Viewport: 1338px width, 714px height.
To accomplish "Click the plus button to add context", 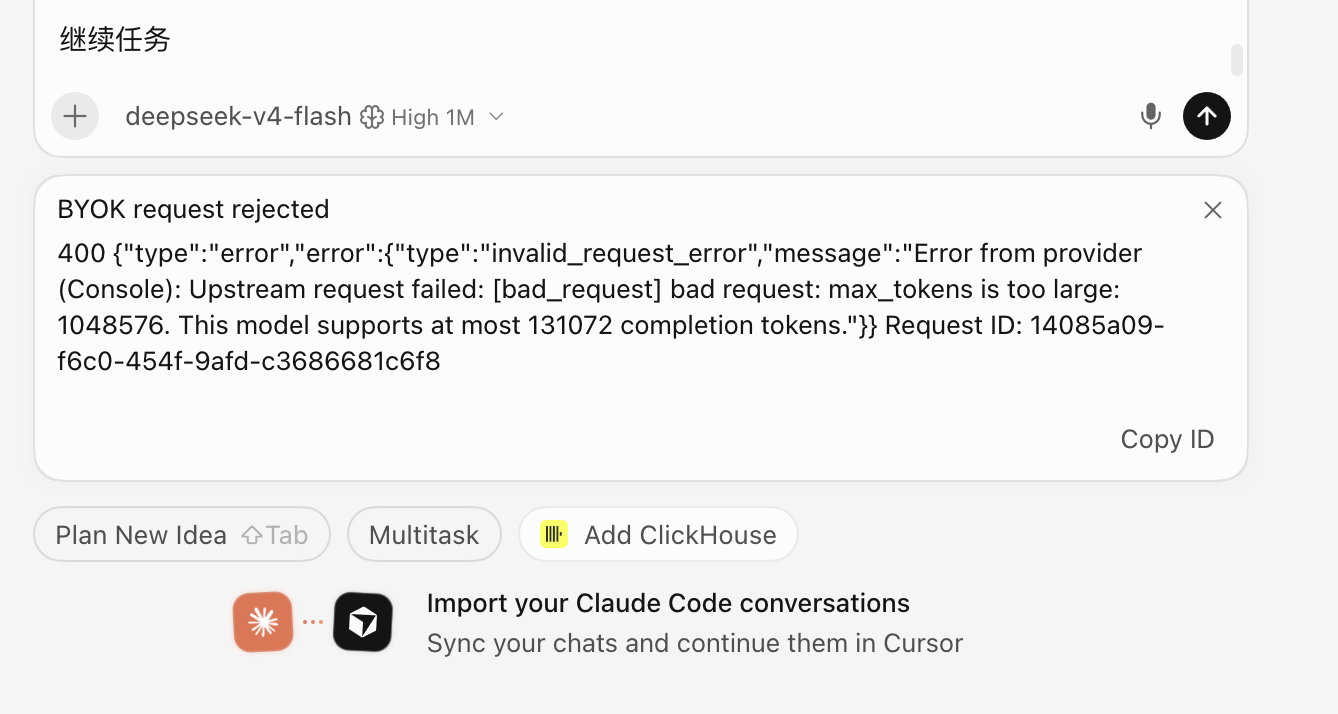I will coord(75,116).
